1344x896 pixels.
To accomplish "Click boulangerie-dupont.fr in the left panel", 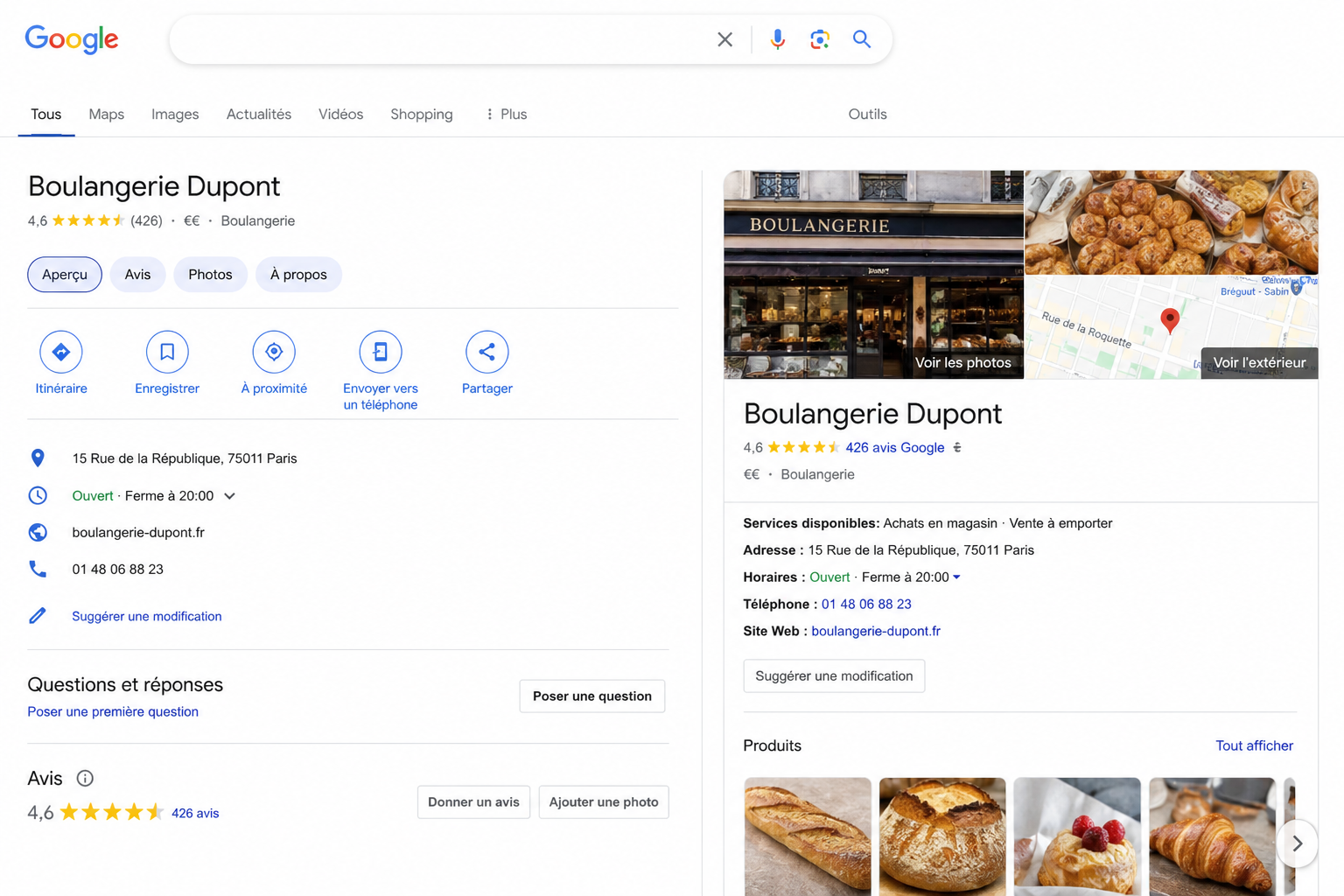I will [138, 532].
